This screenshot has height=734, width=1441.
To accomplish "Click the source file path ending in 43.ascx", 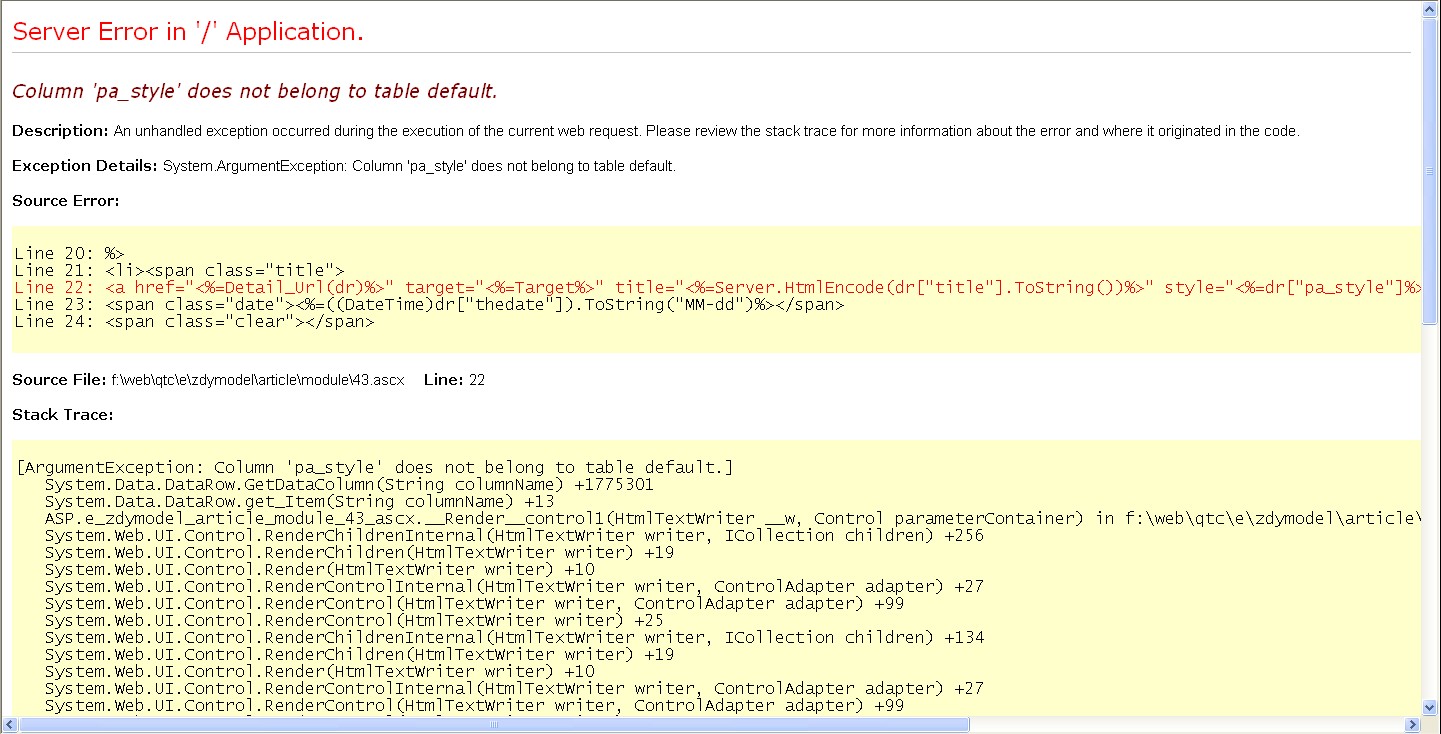I will click(258, 380).
